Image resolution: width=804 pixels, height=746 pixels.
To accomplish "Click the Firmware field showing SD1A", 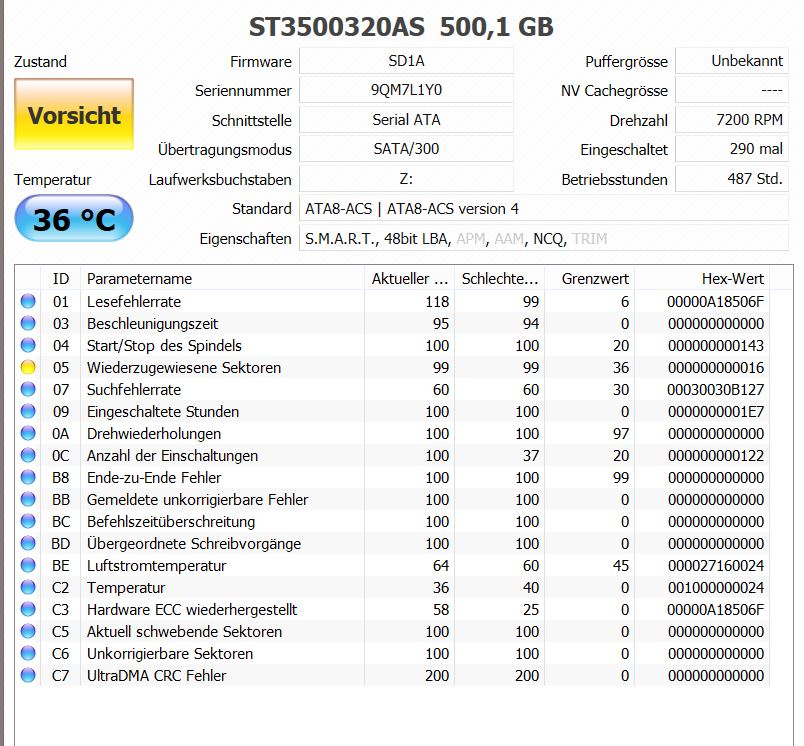I will [406, 61].
